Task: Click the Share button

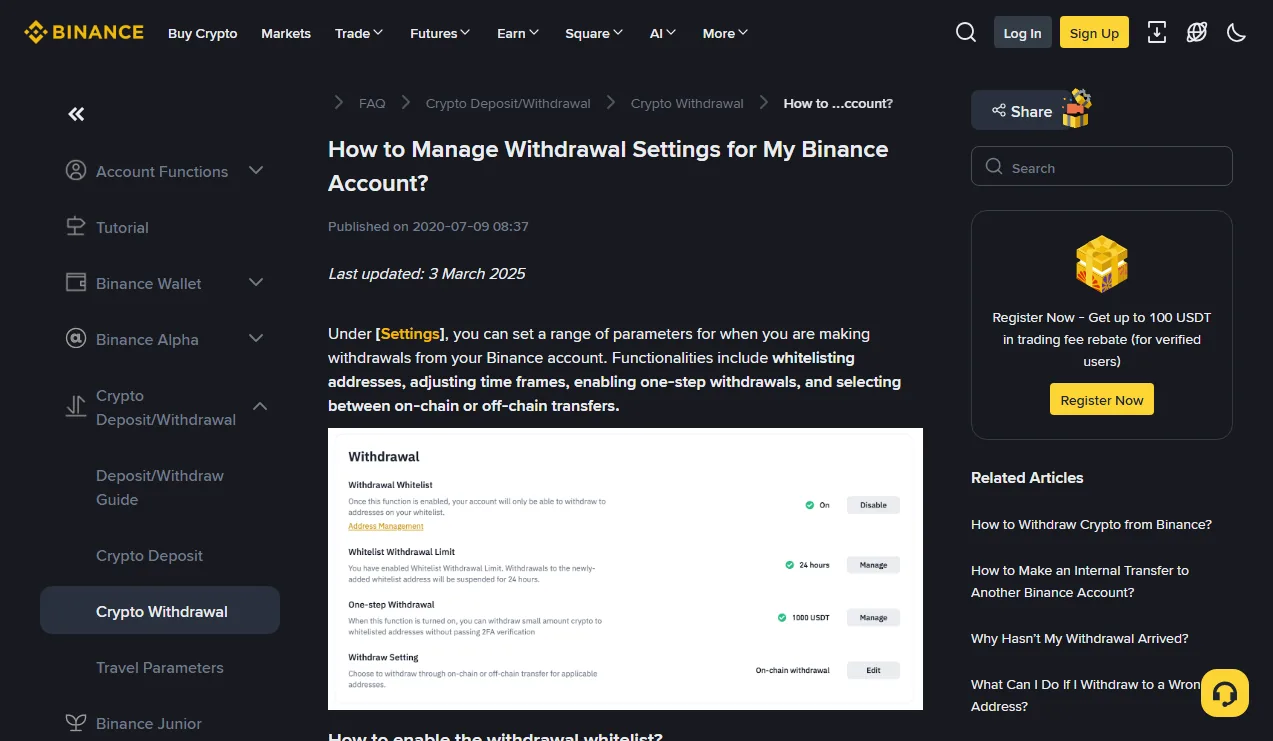Action: click(x=1021, y=110)
